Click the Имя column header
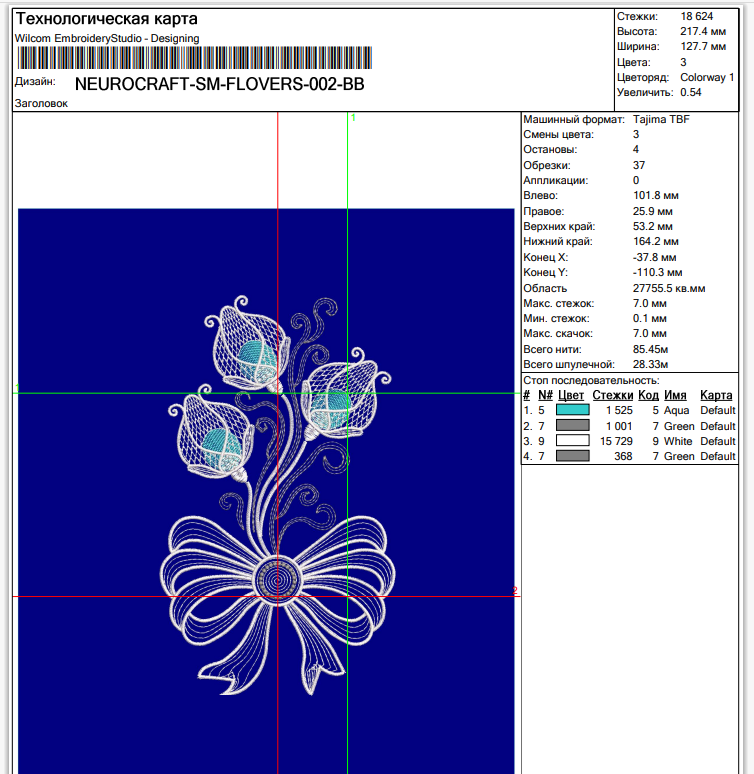 675,395
